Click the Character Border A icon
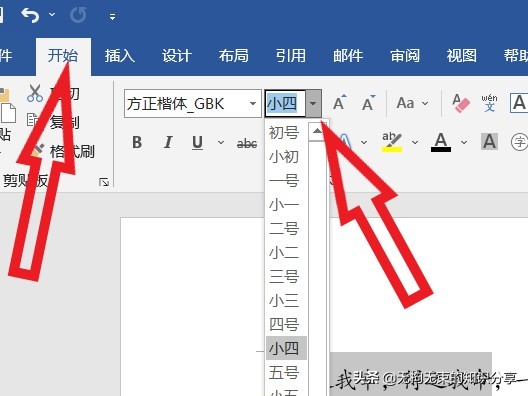 (x=519, y=103)
